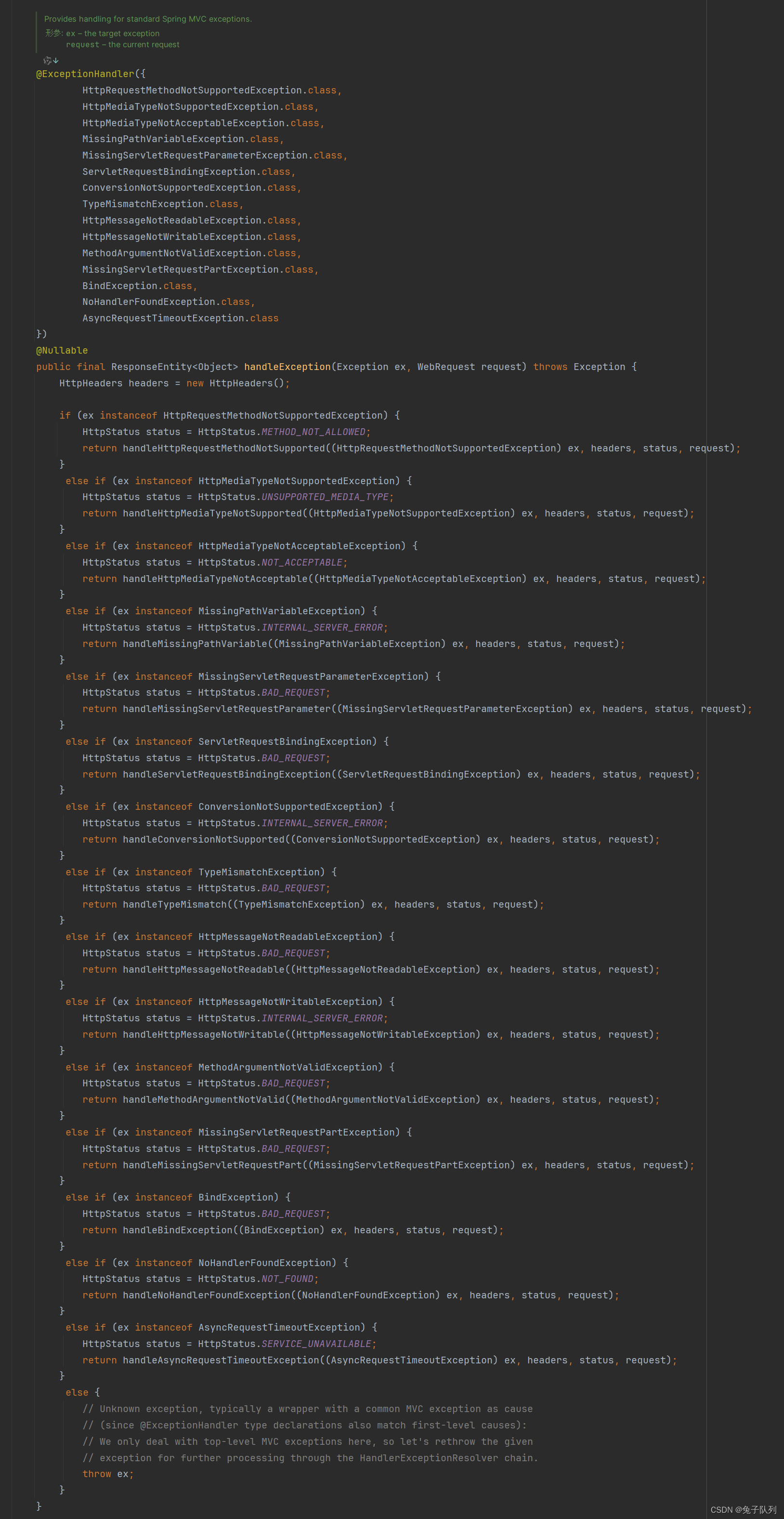Click HttpStatus.SERVICE_UNAVAILABLE constant
Image resolution: width=784 pixels, height=1519 pixels.
click(x=318, y=1344)
